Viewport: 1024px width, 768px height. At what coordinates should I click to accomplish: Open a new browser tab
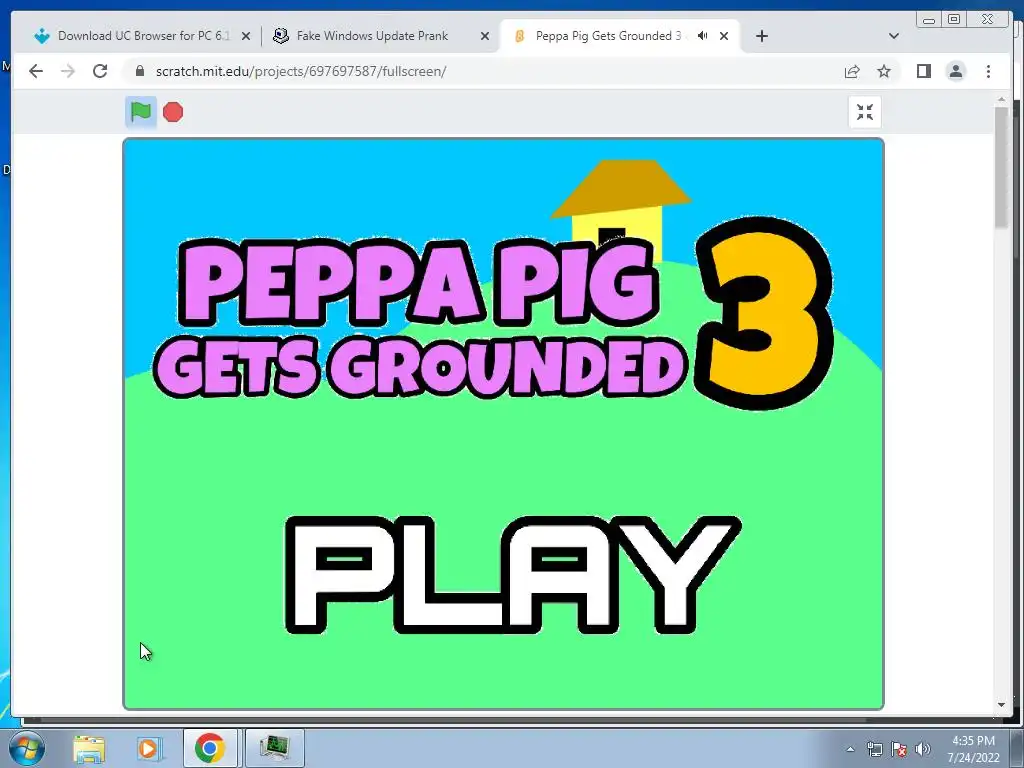coord(761,36)
